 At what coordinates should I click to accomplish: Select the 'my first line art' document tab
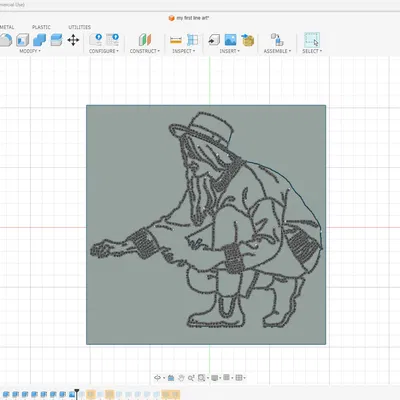(189, 18)
